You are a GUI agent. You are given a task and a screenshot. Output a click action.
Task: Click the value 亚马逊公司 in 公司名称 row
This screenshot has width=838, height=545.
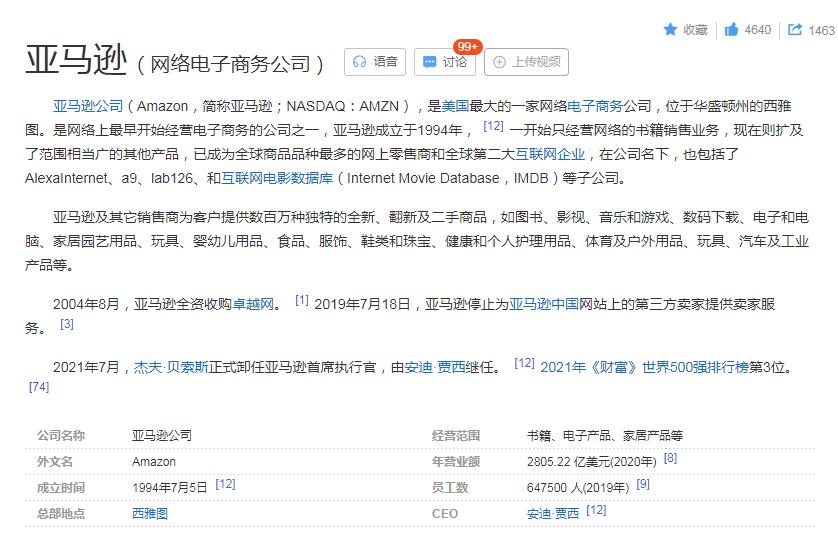click(x=162, y=435)
